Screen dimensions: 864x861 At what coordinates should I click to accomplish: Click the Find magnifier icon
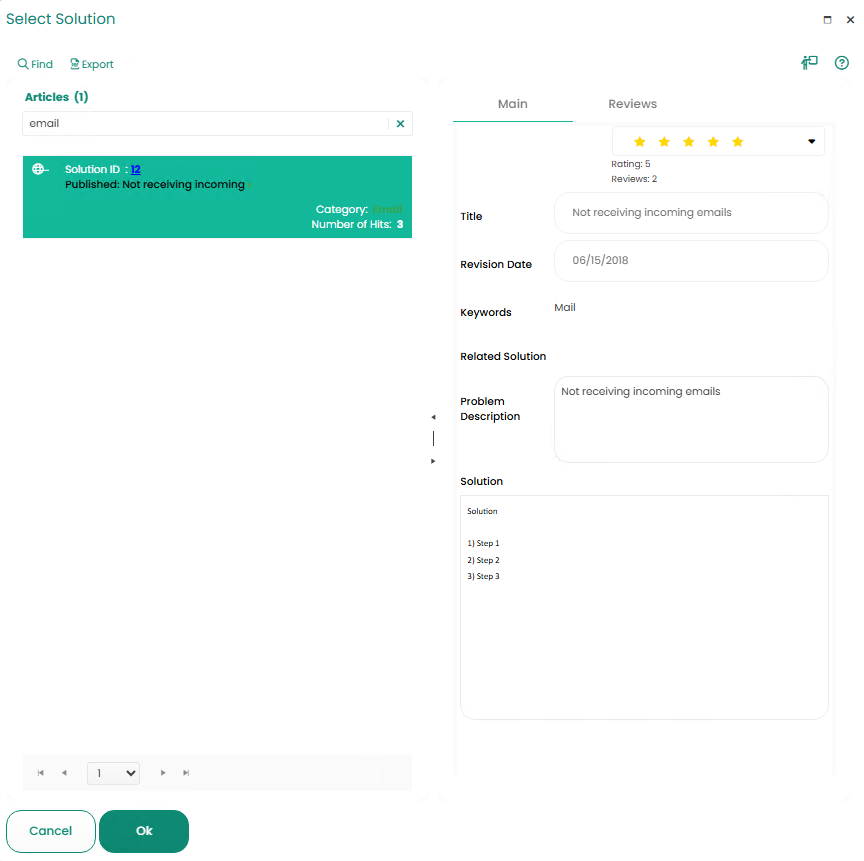click(23, 64)
